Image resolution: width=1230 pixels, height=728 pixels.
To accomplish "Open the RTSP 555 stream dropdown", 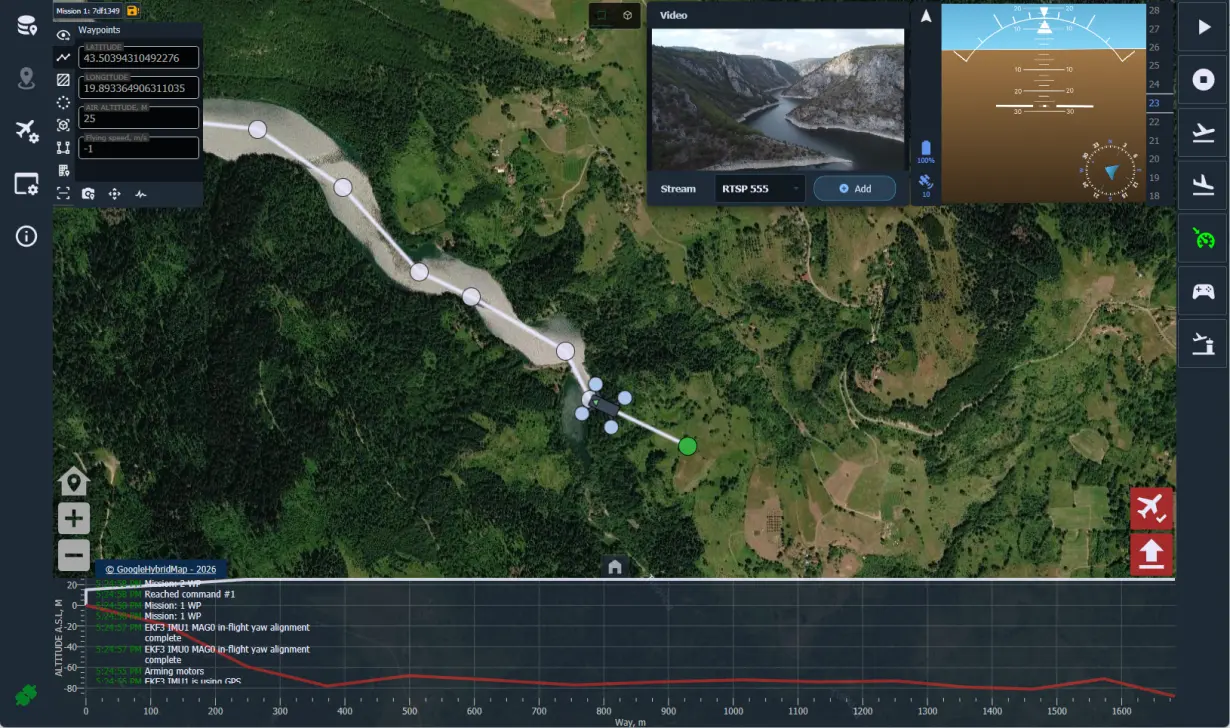I will pyautogui.click(x=760, y=188).
